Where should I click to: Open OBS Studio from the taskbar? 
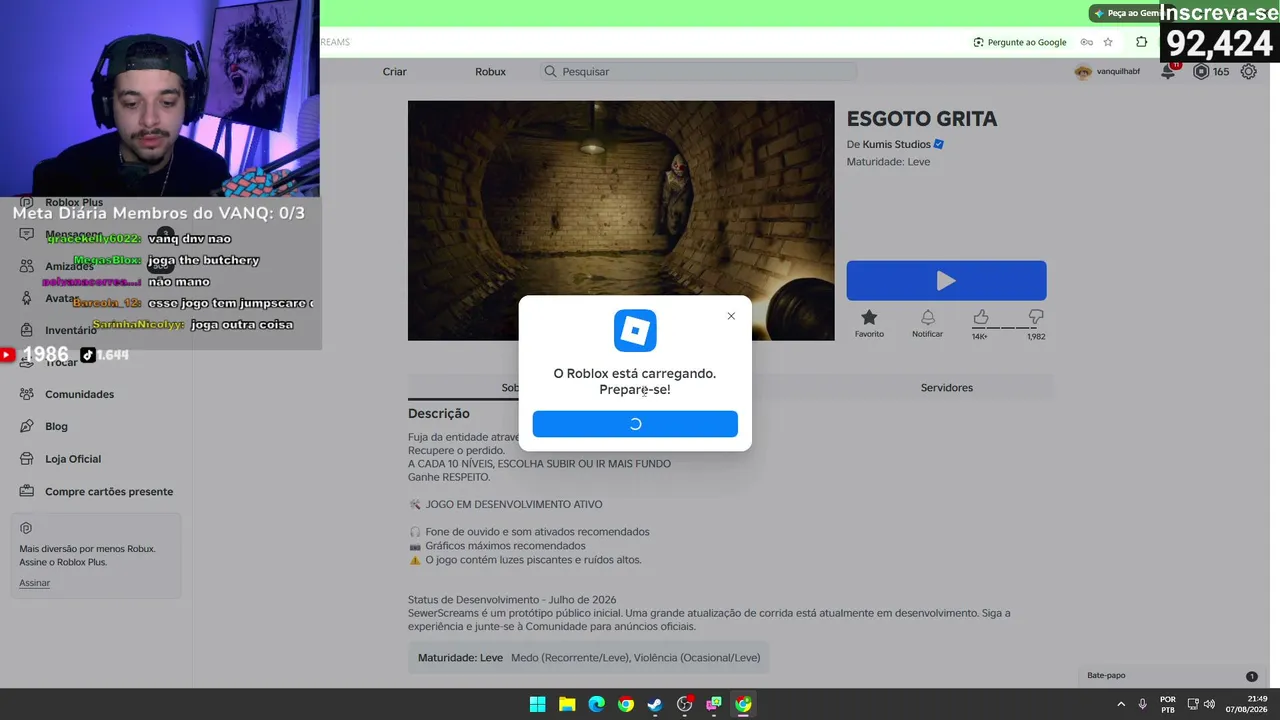(684, 704)
